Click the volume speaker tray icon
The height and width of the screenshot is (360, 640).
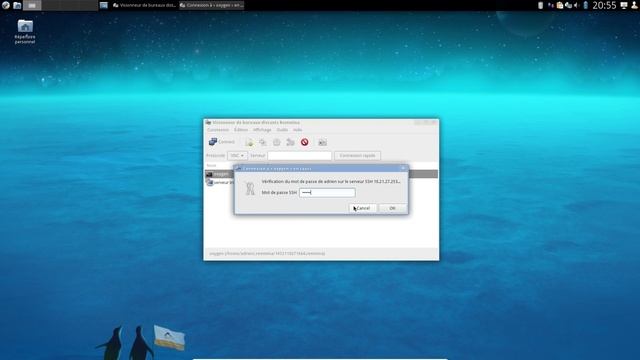click(576, 5)
